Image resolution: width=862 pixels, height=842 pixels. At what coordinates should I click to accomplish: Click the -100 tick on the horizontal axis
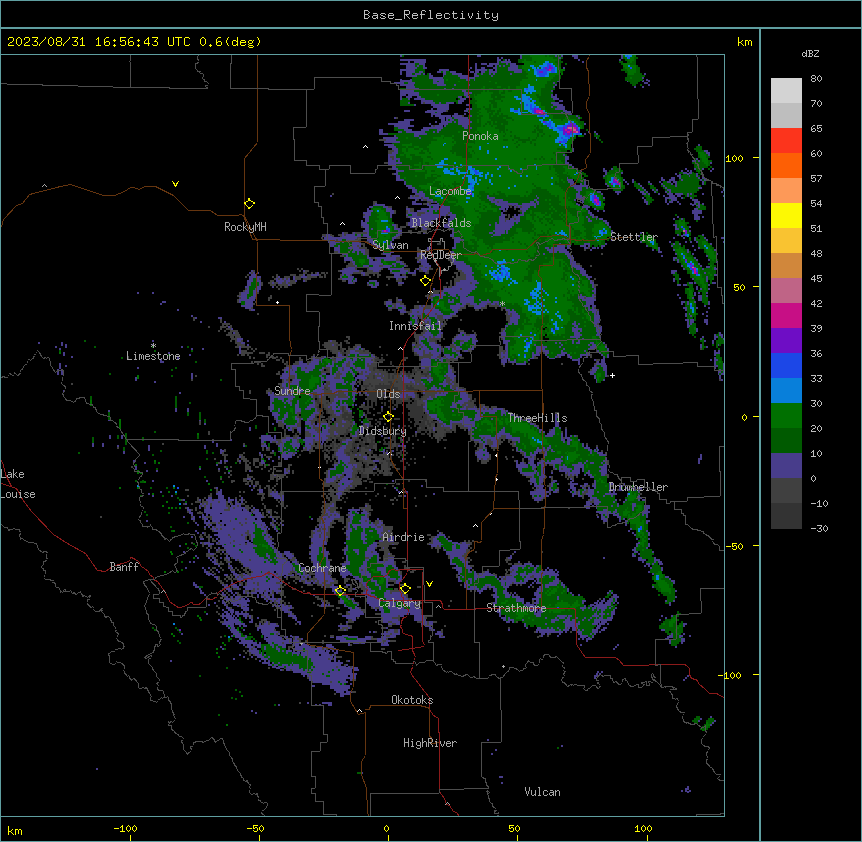[126, 828]
